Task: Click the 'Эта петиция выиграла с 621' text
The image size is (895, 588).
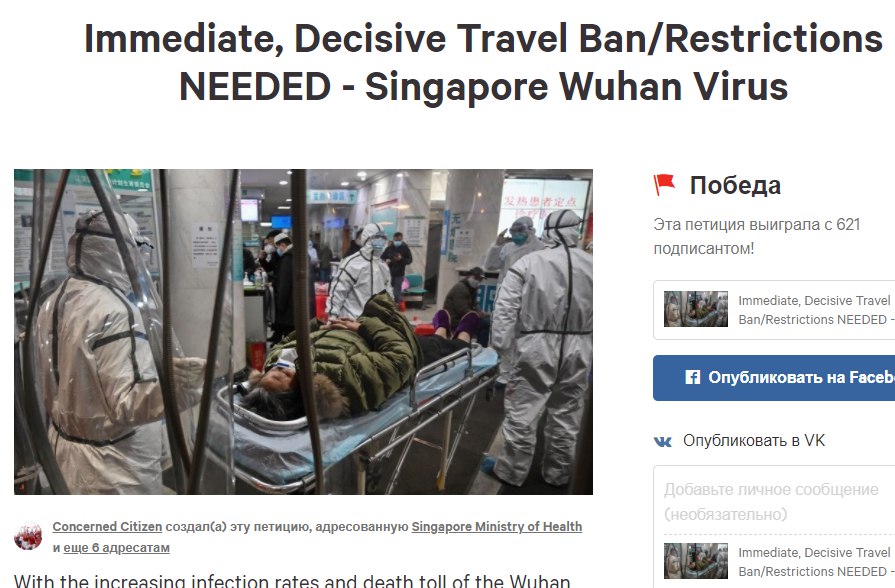Action: tap(757, 224)
